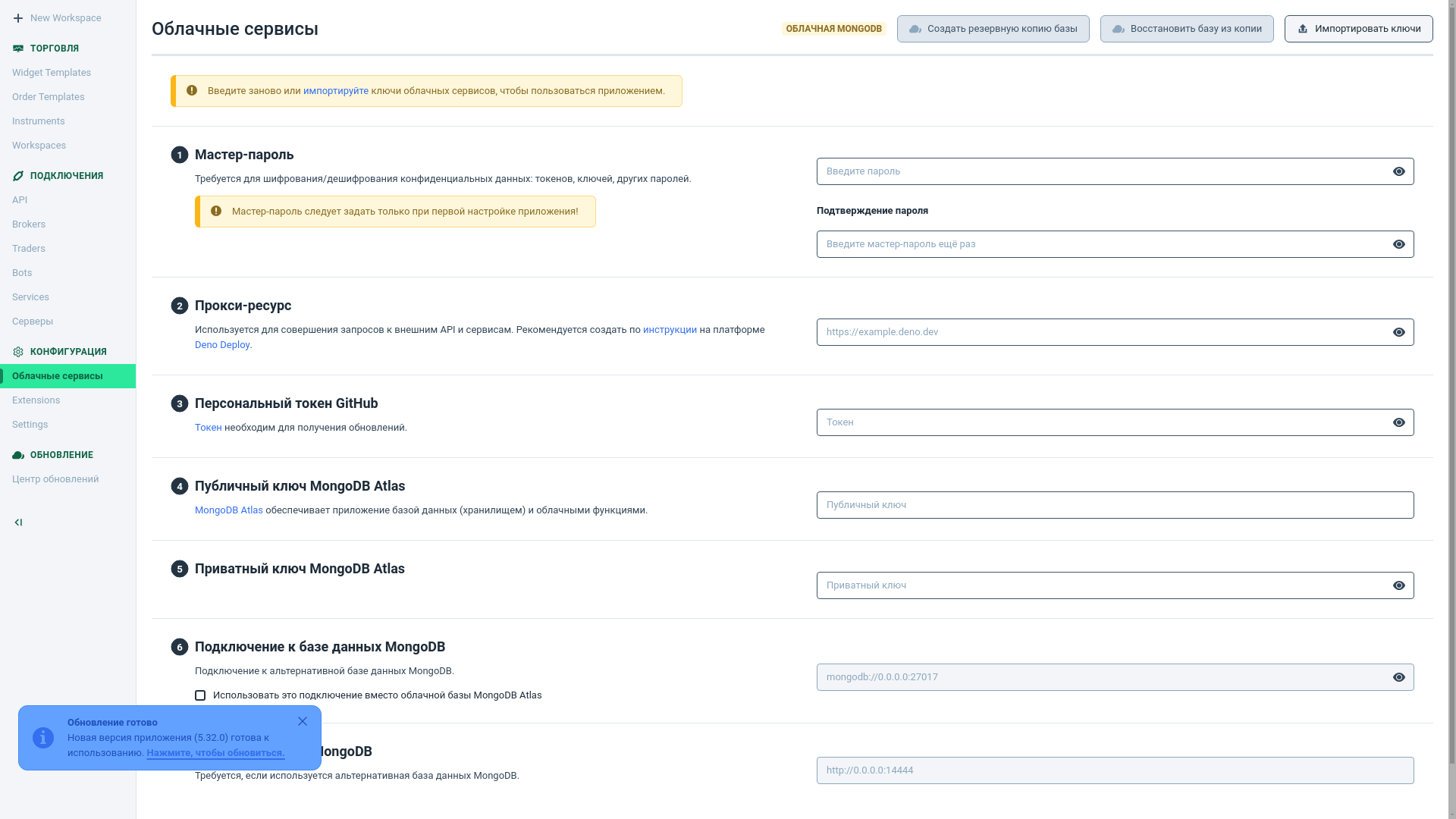The image size is (1456, 819).
Task: Click the Конфигурация gear icon
Action: pyautogui.click(x=18, y=352)
